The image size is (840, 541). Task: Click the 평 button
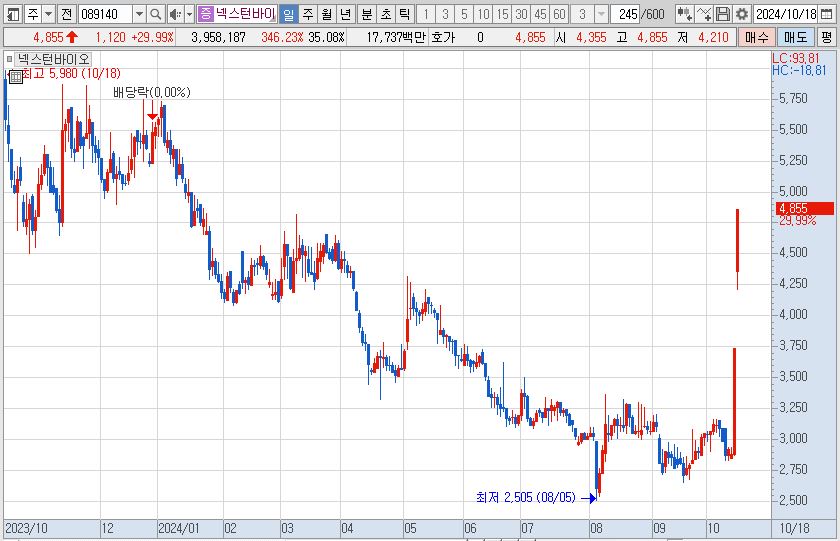tap(827, 37)
